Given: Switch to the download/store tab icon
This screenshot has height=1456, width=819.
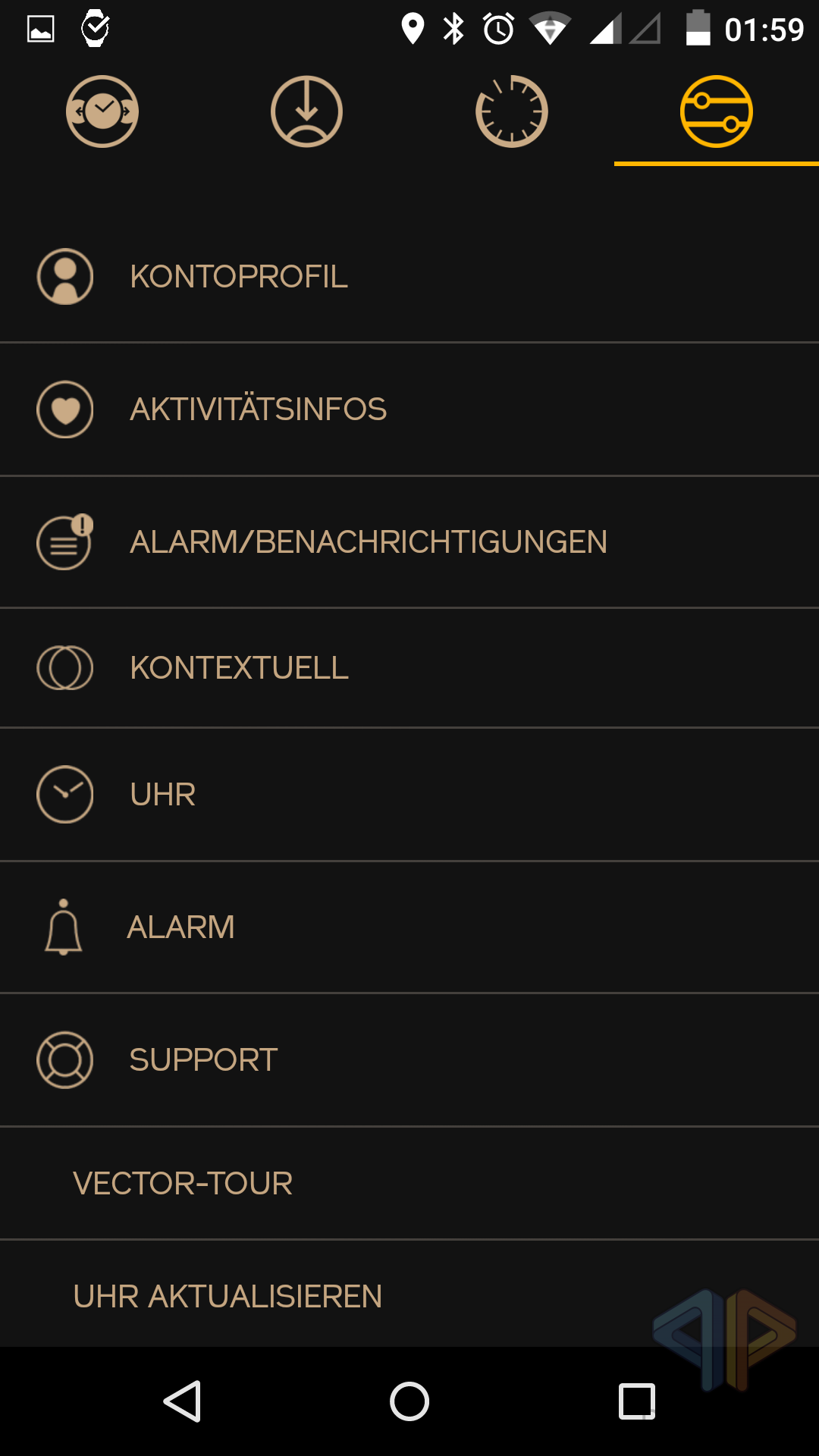Looking at the screenshot, I should [306, 111].
